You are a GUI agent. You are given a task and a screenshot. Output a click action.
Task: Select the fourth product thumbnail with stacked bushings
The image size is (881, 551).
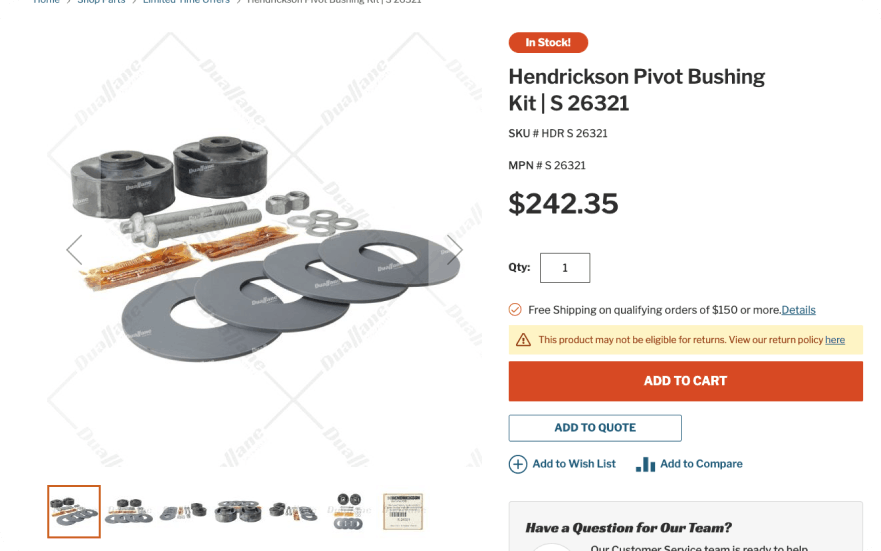click(x=238, y=512)
